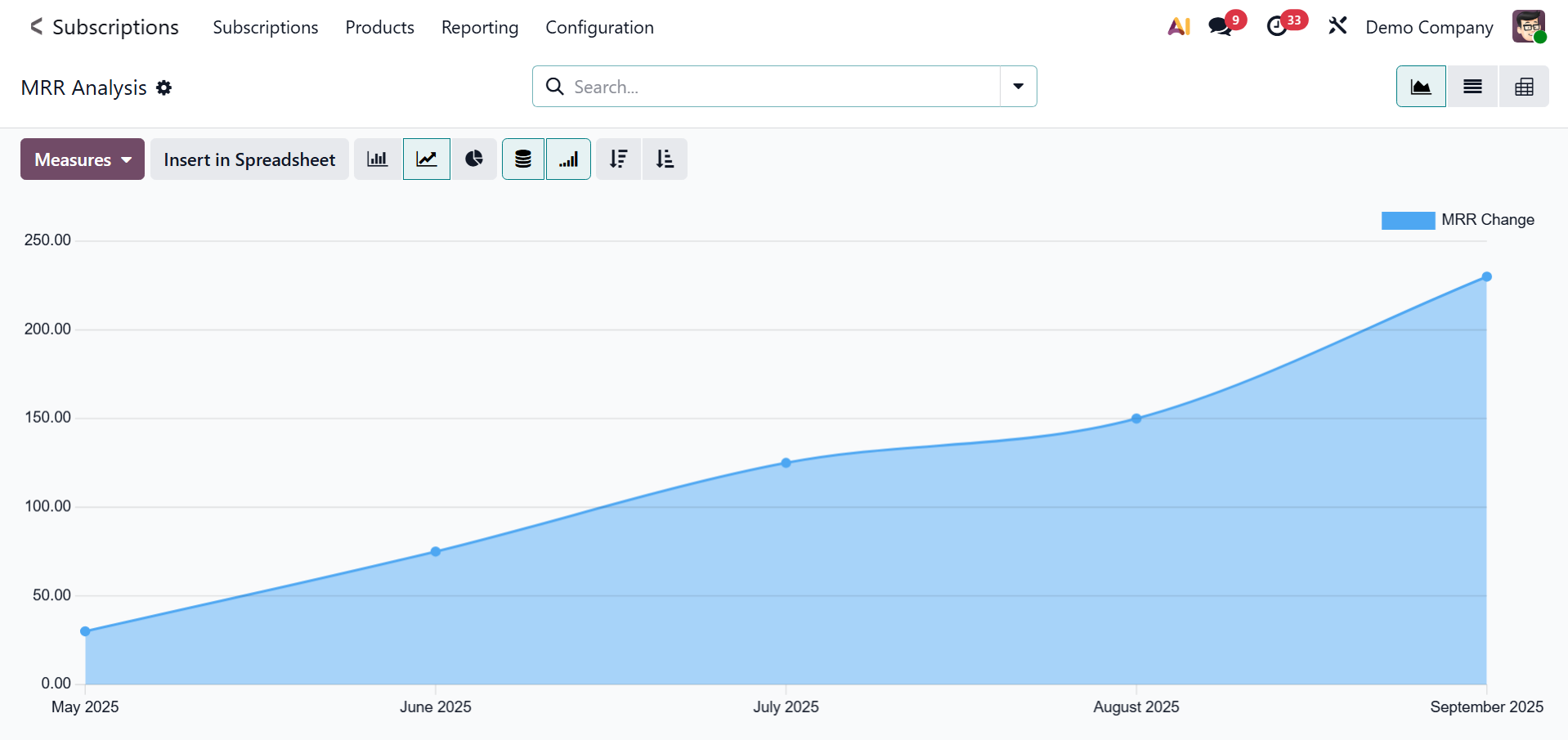Select the pie chart mode
1568x740 pixels.
click(474, 159)
